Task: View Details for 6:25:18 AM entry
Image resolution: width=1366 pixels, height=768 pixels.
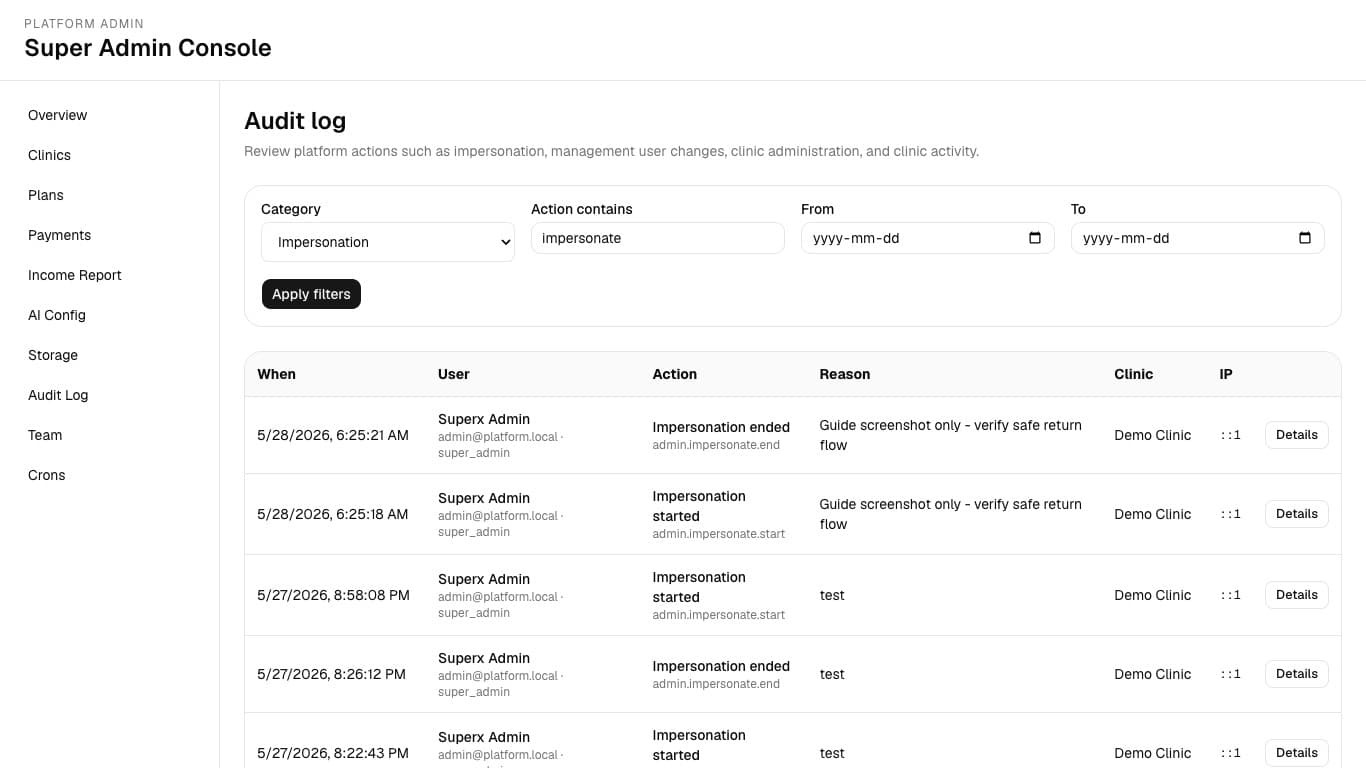Action: point(1297,514)
